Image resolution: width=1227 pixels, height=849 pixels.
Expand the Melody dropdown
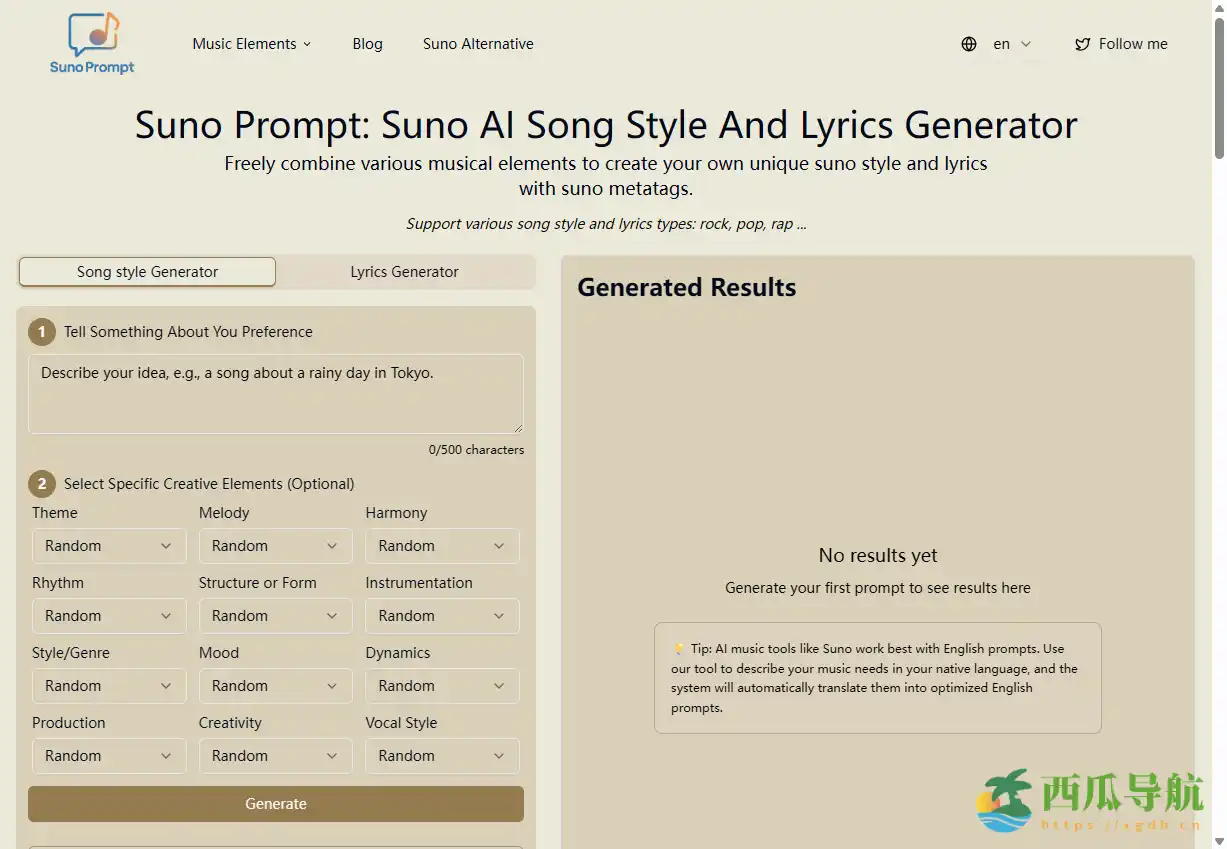click(275, 546)
